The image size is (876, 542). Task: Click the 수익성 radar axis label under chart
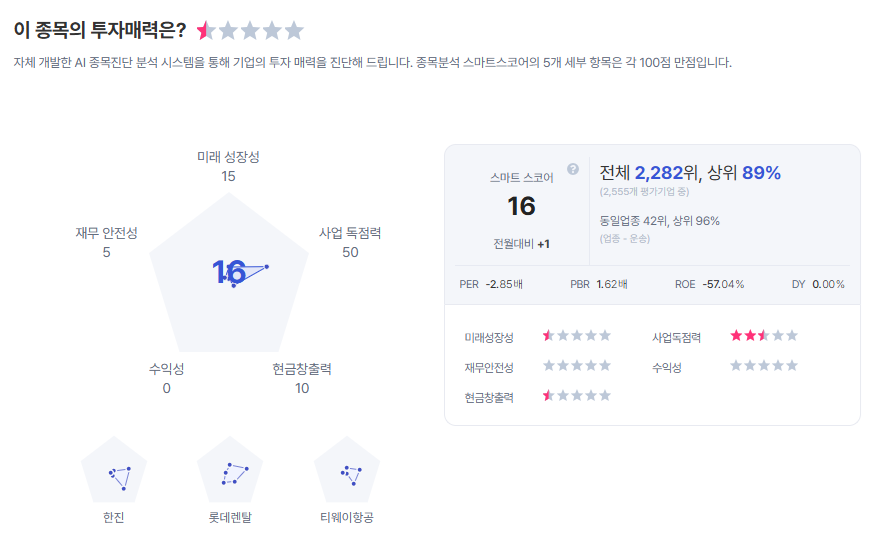(166, 369)
